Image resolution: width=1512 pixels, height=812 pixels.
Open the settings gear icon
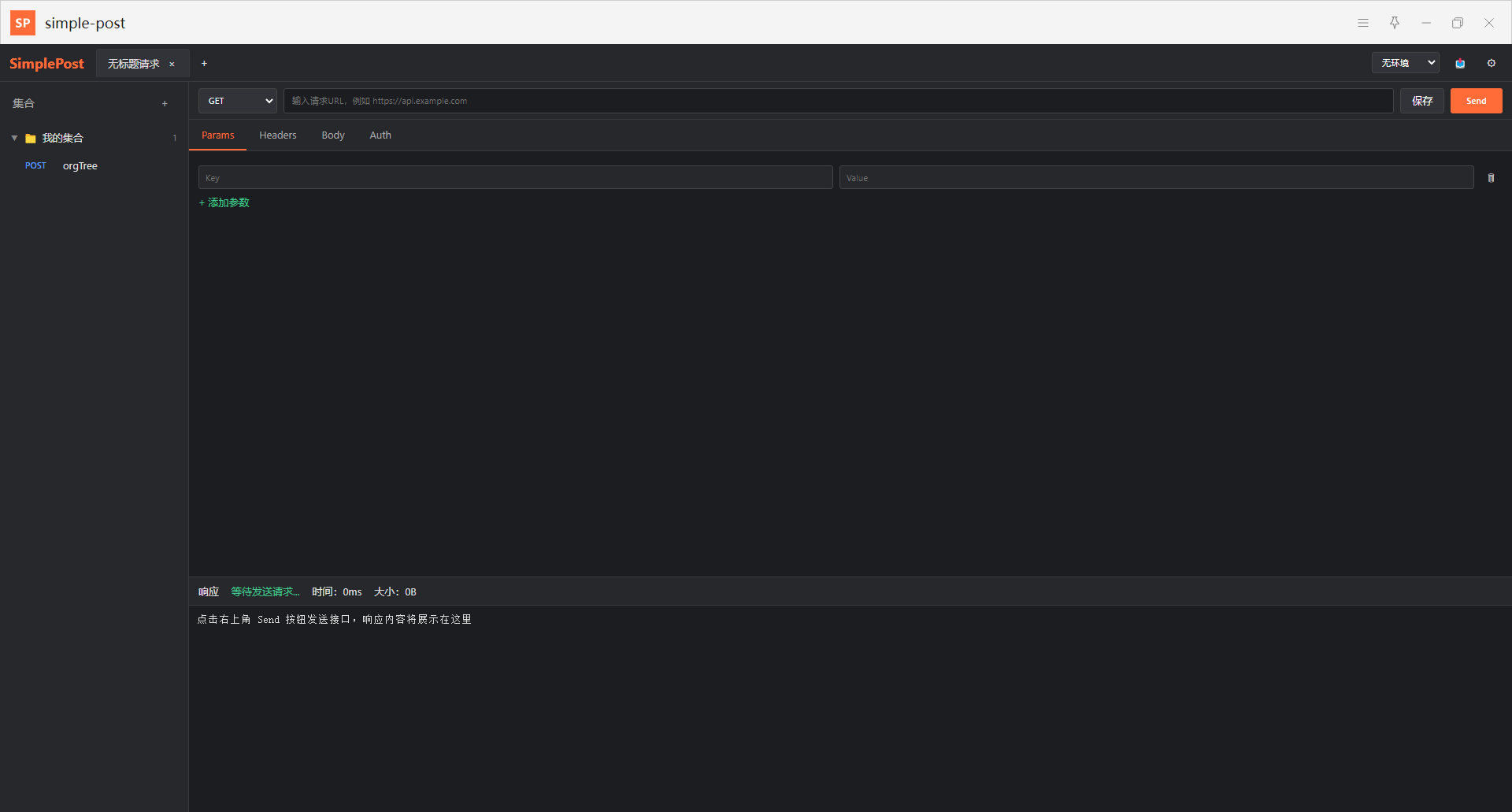1492,63
